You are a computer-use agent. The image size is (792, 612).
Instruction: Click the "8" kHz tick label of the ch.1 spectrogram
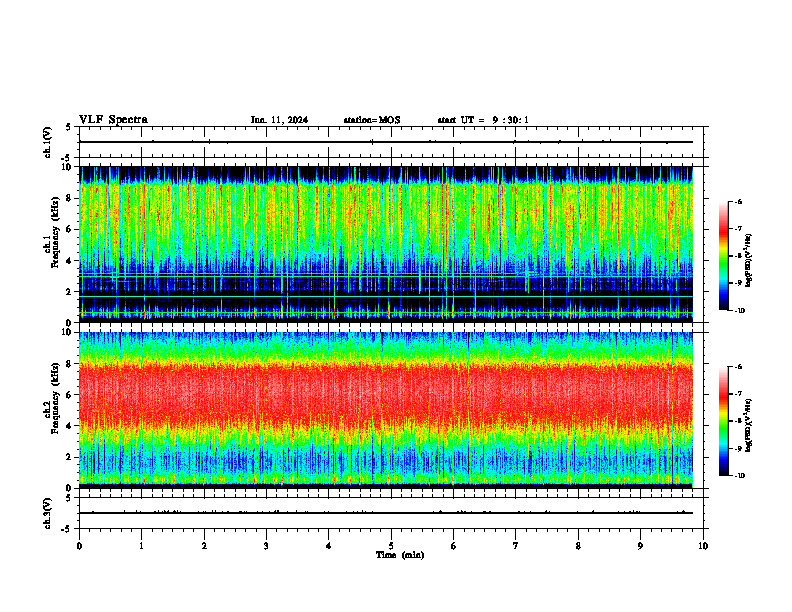[70, 198]
